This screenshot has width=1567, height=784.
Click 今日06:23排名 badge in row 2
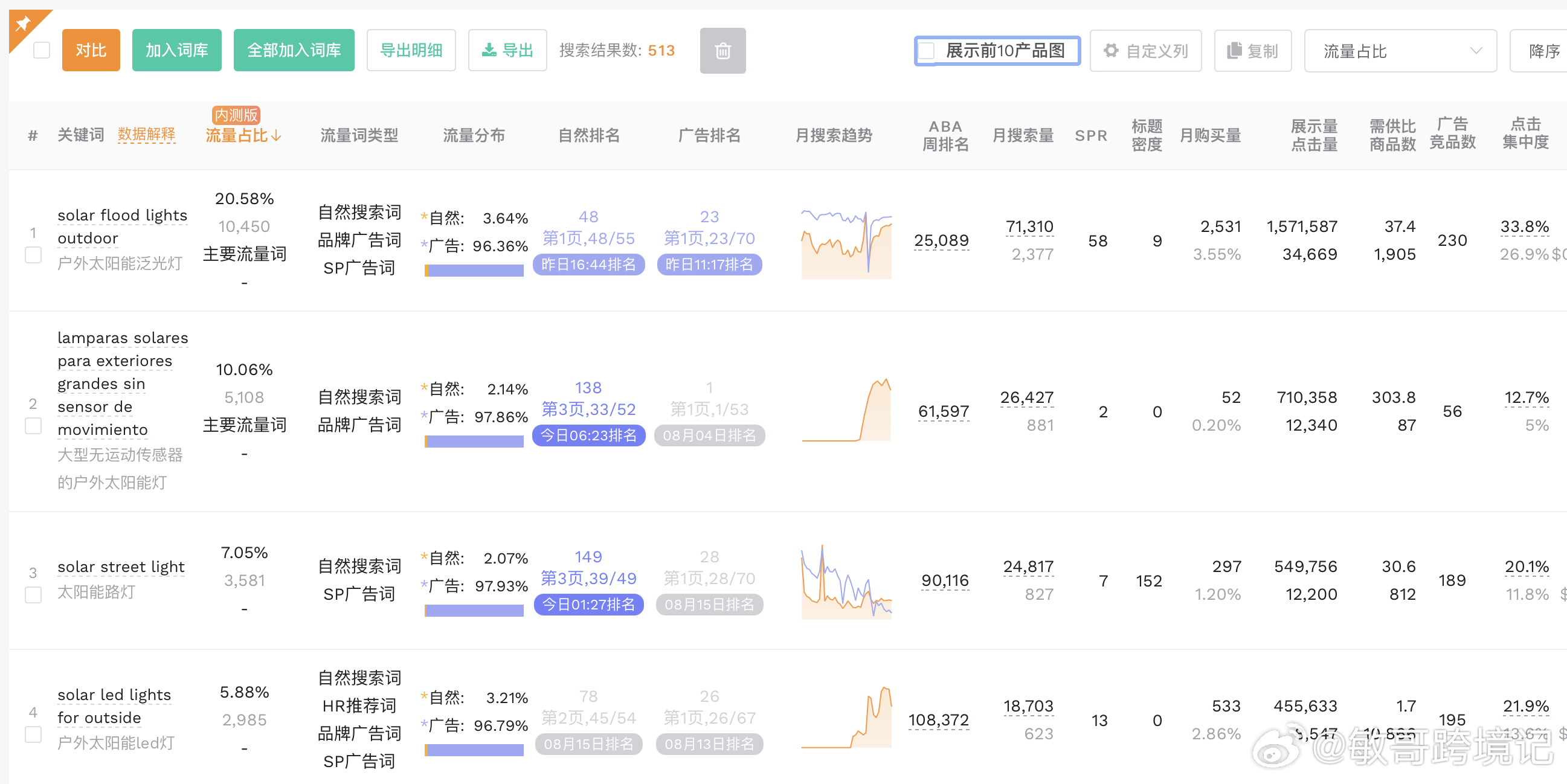pos(588,435)
